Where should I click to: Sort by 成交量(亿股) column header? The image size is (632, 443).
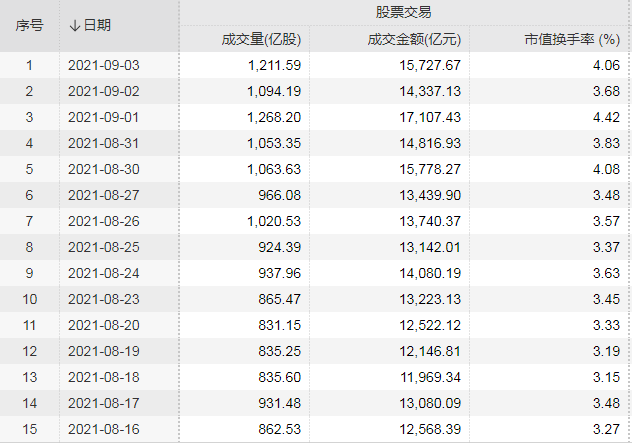click(262, 40)
